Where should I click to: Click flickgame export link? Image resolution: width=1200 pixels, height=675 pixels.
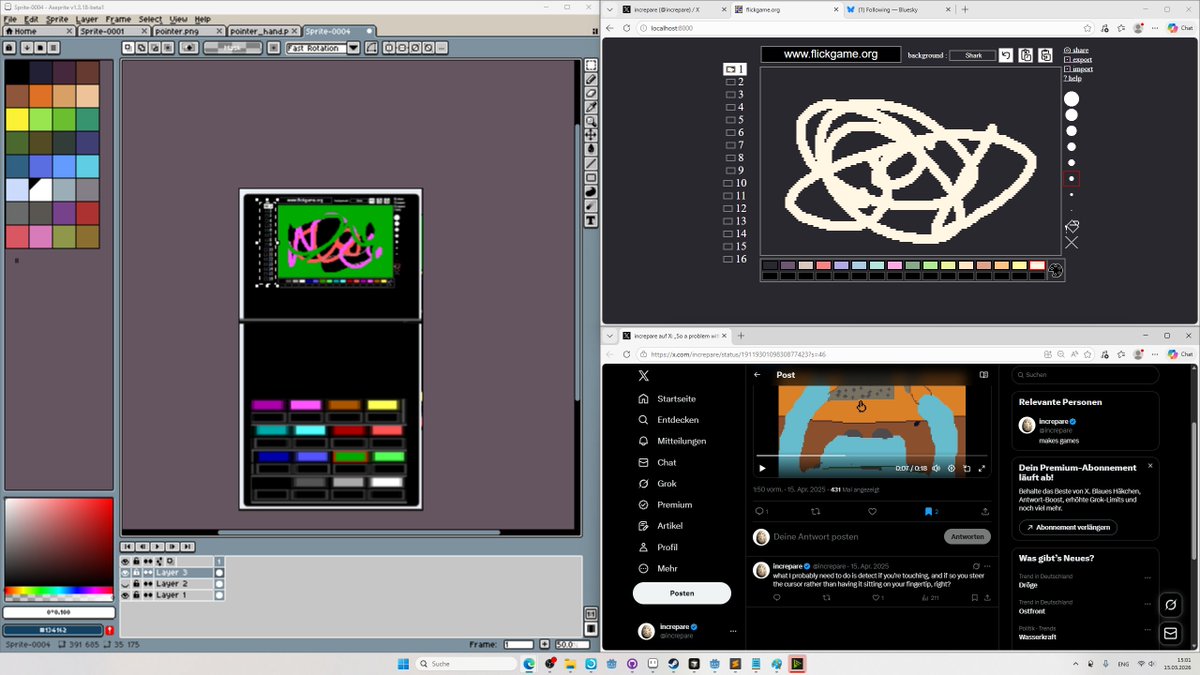1078,59
